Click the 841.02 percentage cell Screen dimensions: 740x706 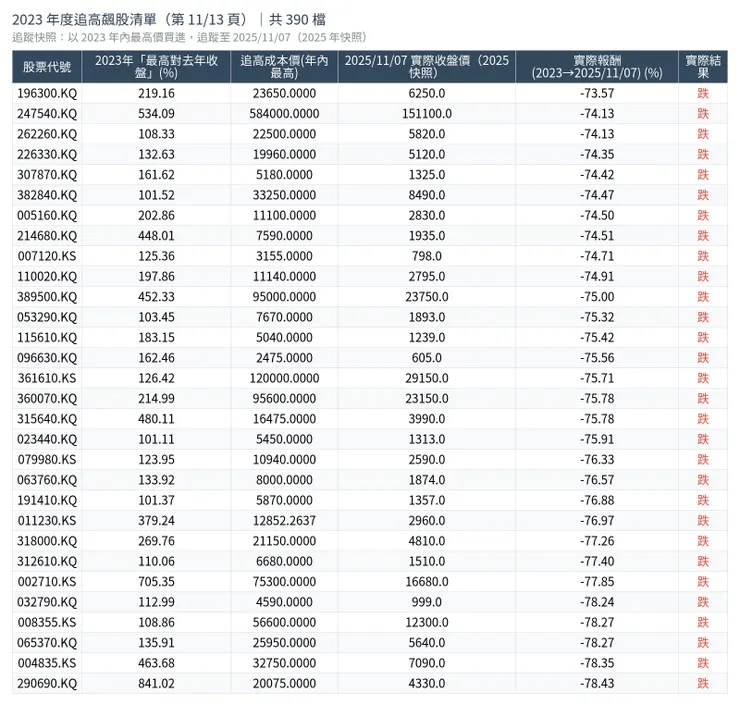156,683
